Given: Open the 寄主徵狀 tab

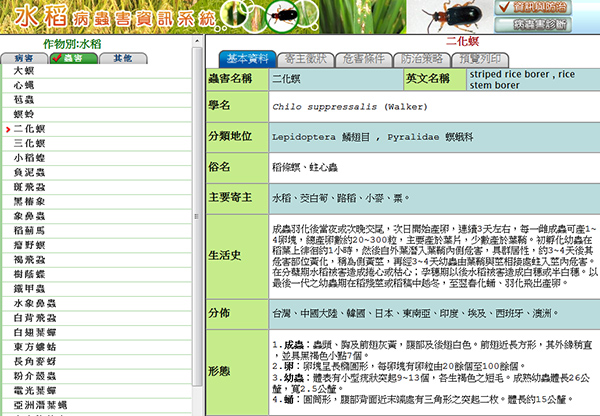Looking at the screenshot, I should [305, 59].
